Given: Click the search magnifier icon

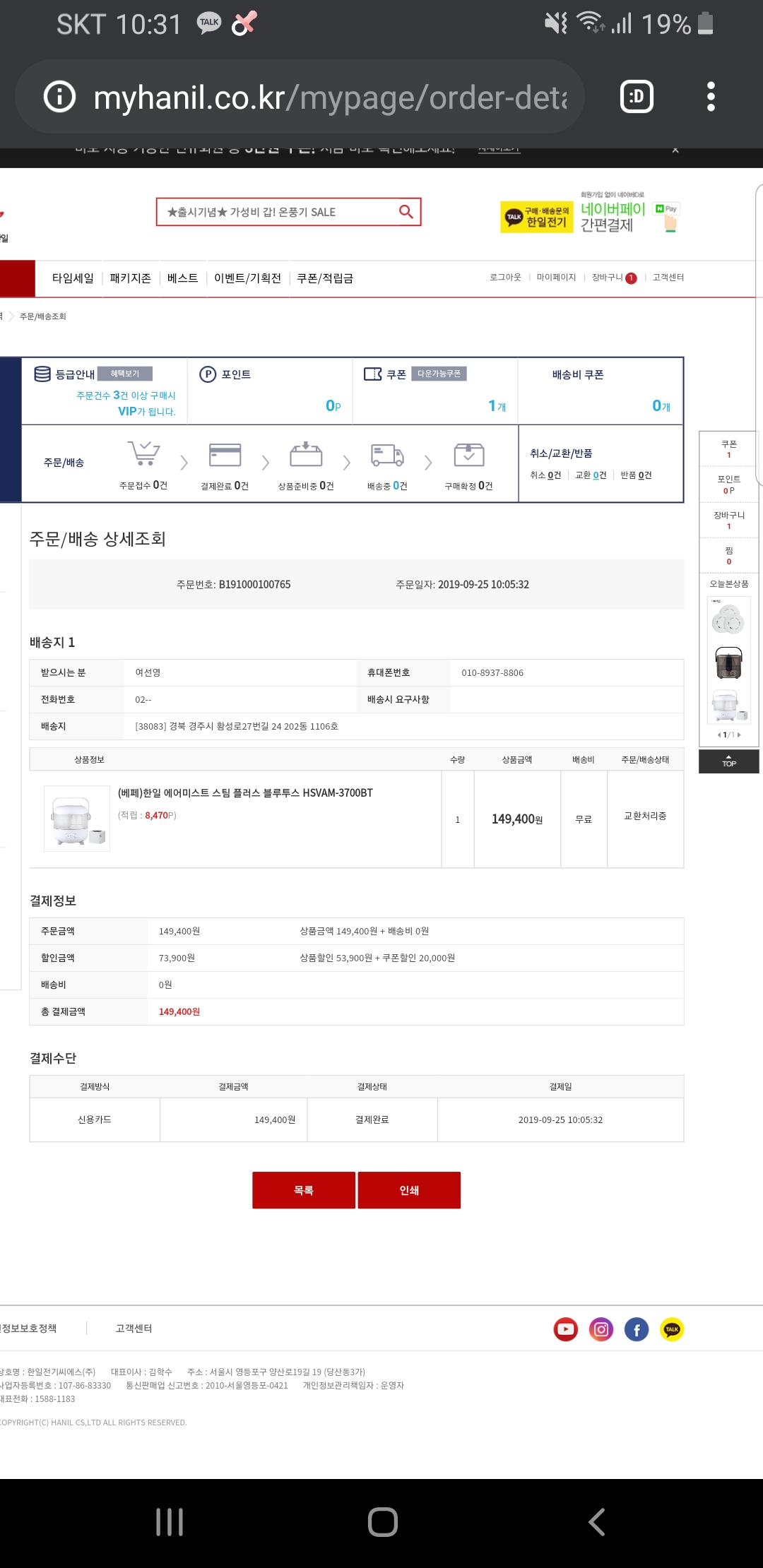Looking at the screenshot, I should (x=406, y=212).
